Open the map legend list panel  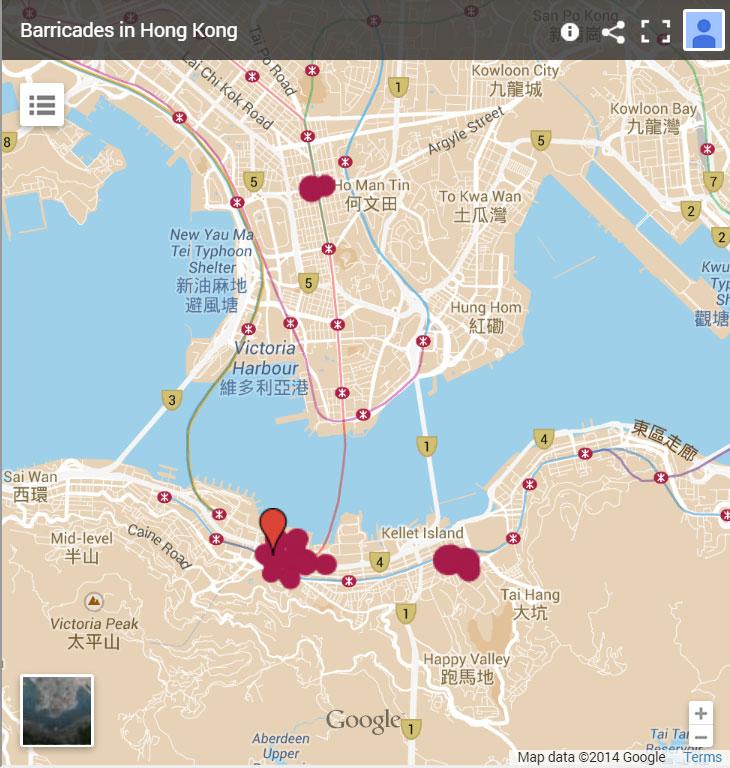pos(42,105)
